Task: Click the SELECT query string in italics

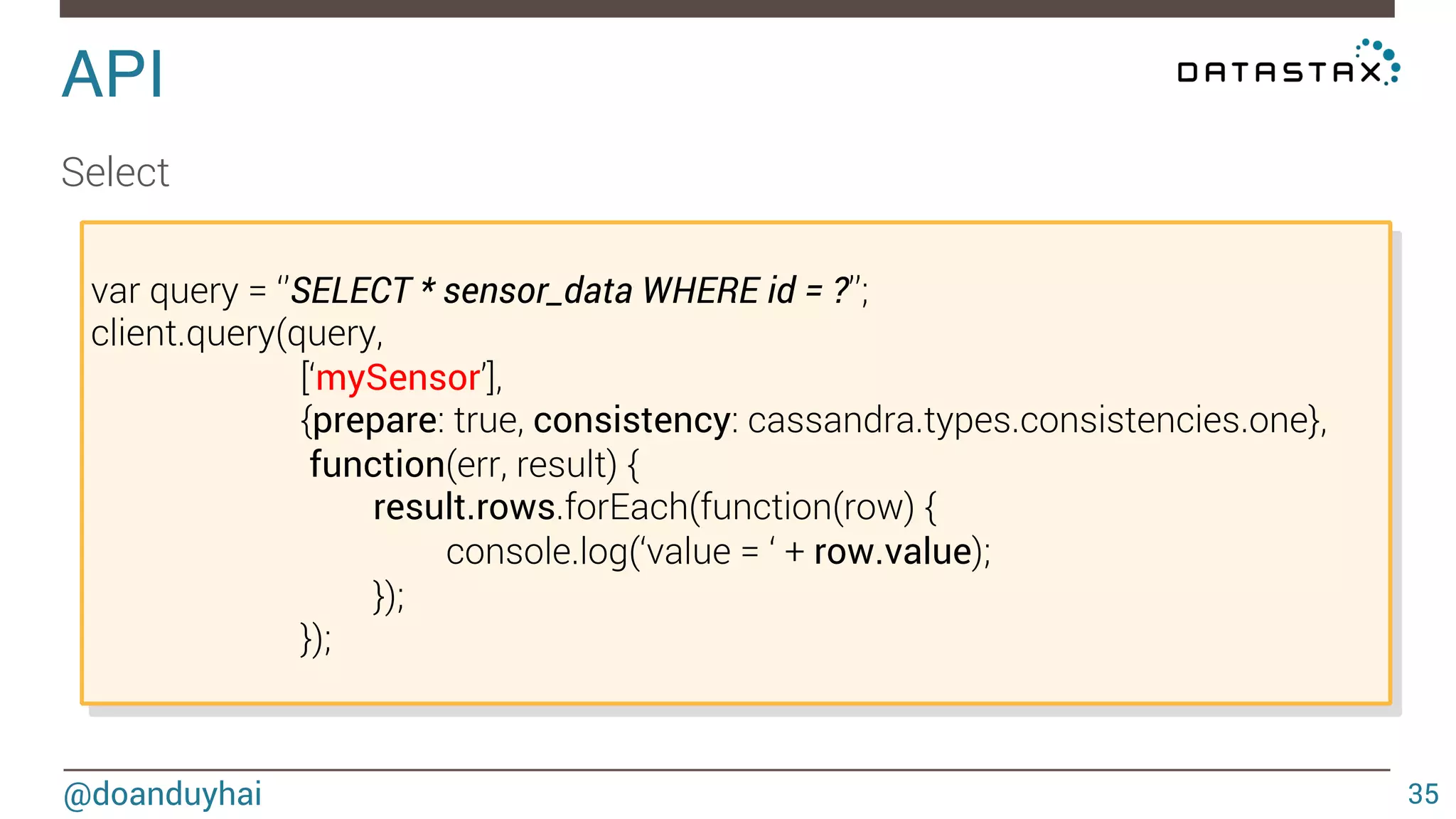Action: click(570, 291)
